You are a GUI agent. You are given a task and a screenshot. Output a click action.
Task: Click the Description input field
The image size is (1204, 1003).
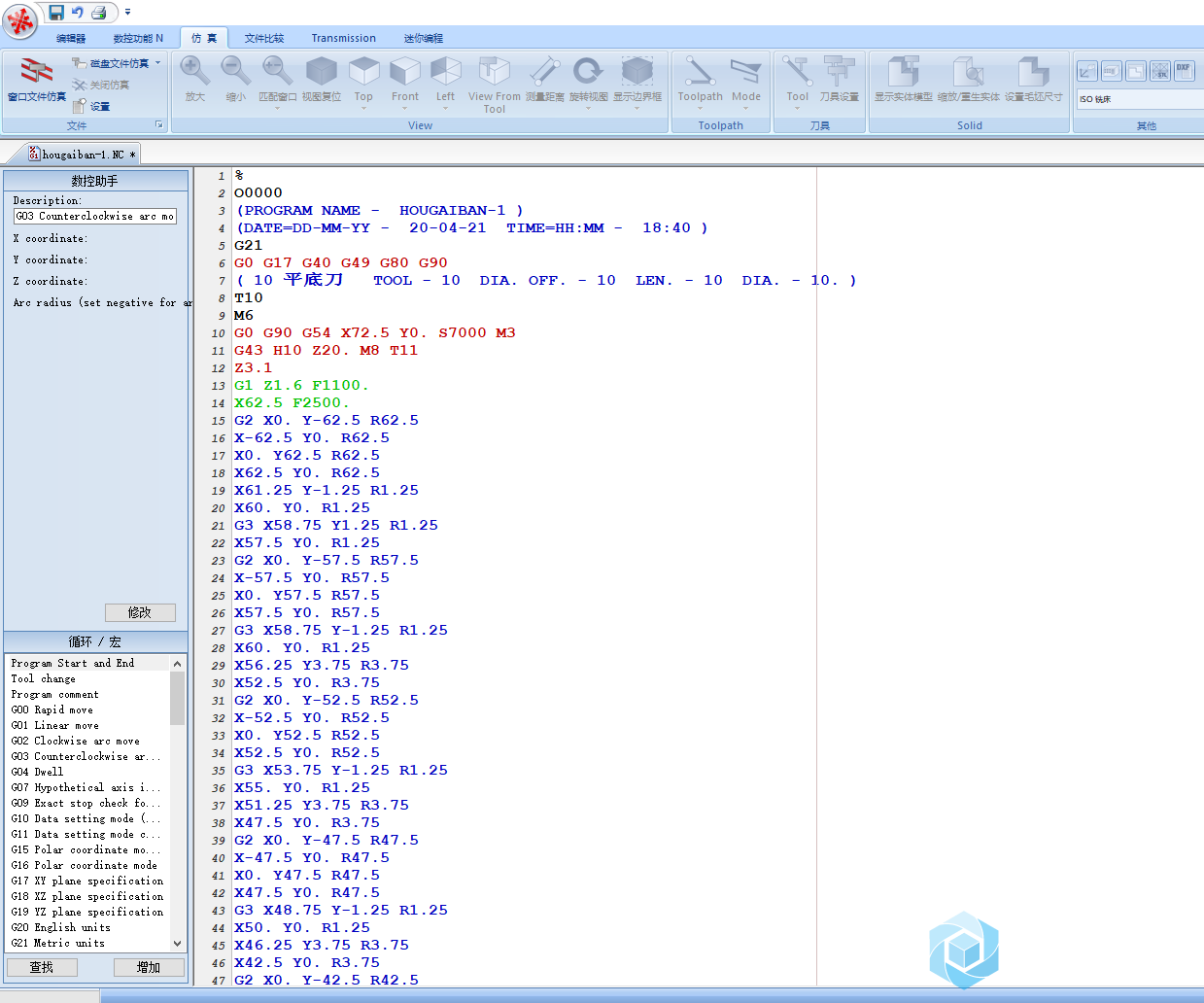[x=95, y=216]
